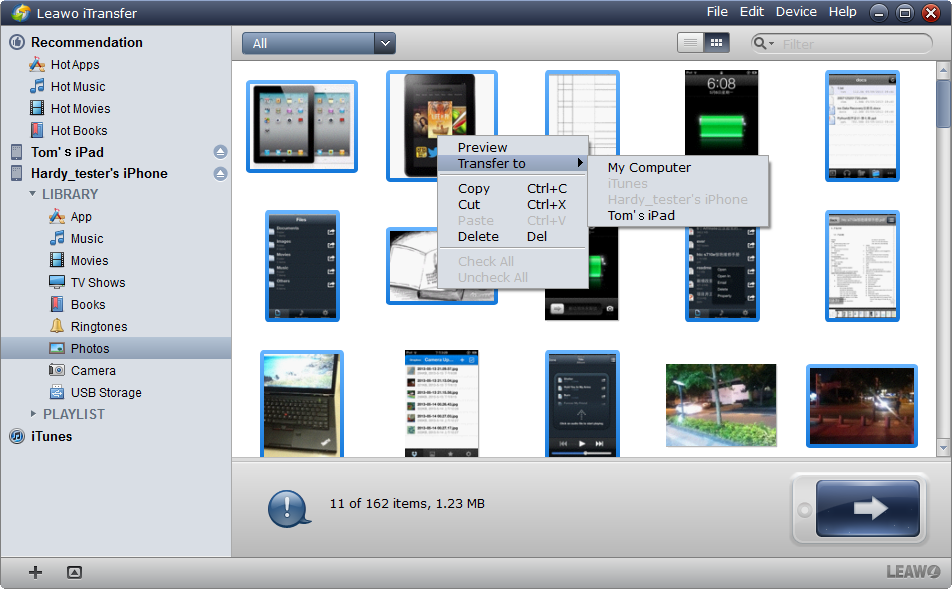This screenshot has width=952, height=589.
Task: Minimize the Leawo iTransfer window
Action: [879, 13]
